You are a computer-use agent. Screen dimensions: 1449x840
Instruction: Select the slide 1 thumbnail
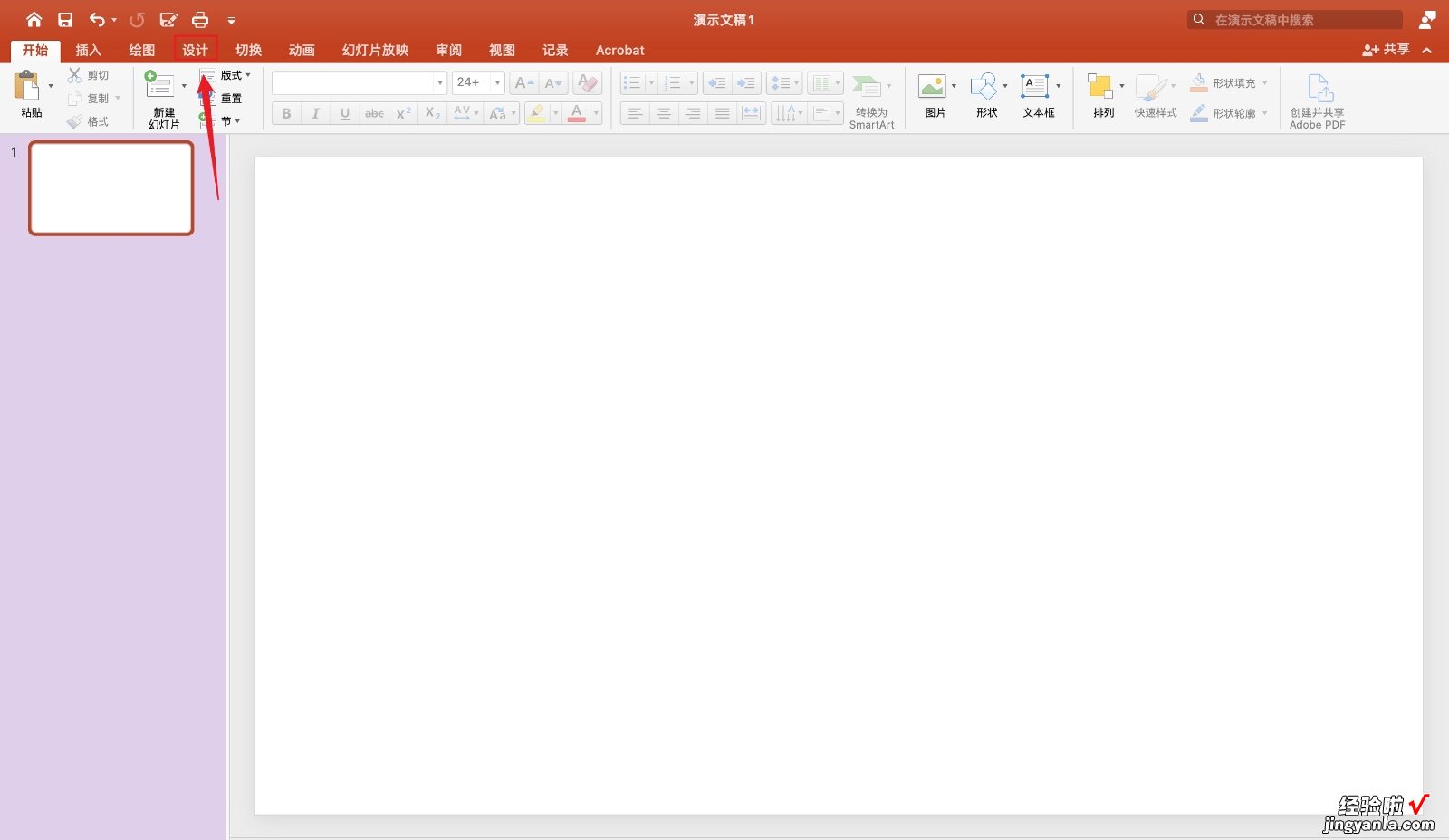tap(111, 188)
